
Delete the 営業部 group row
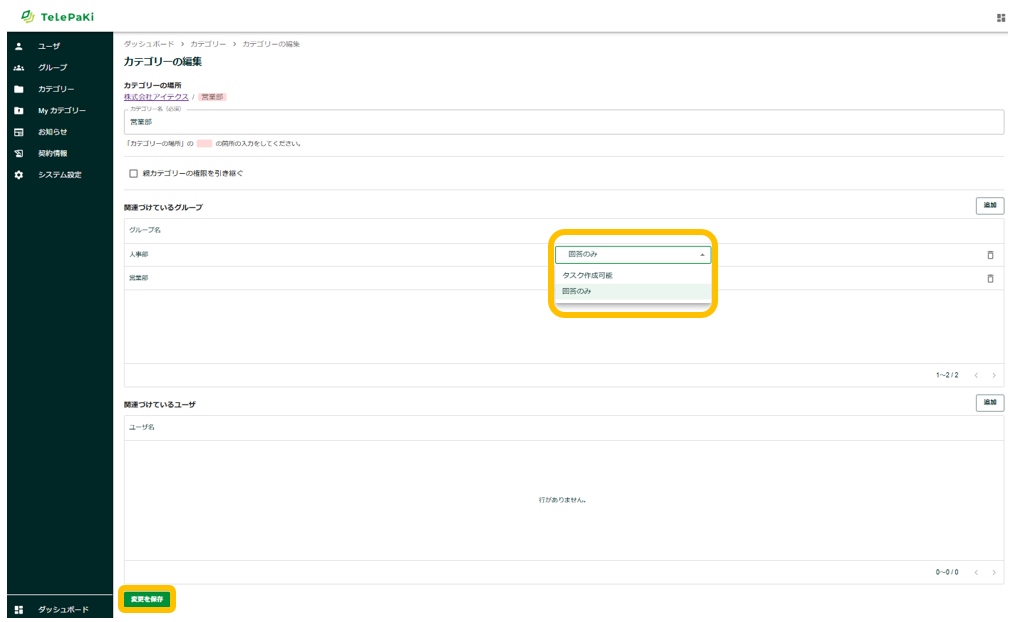click(990, 278)
